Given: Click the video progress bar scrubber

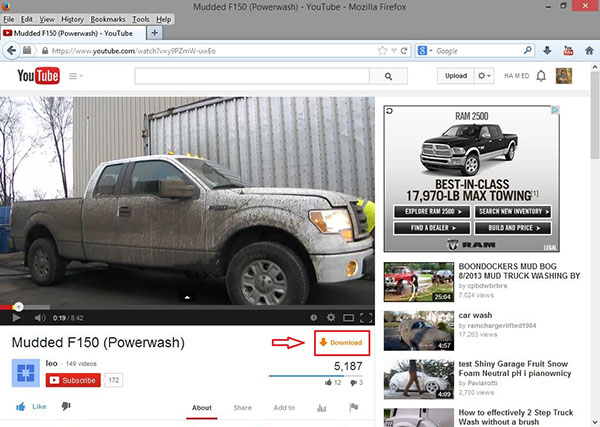Looking at the screenshot, I should [x=18, y=307].
